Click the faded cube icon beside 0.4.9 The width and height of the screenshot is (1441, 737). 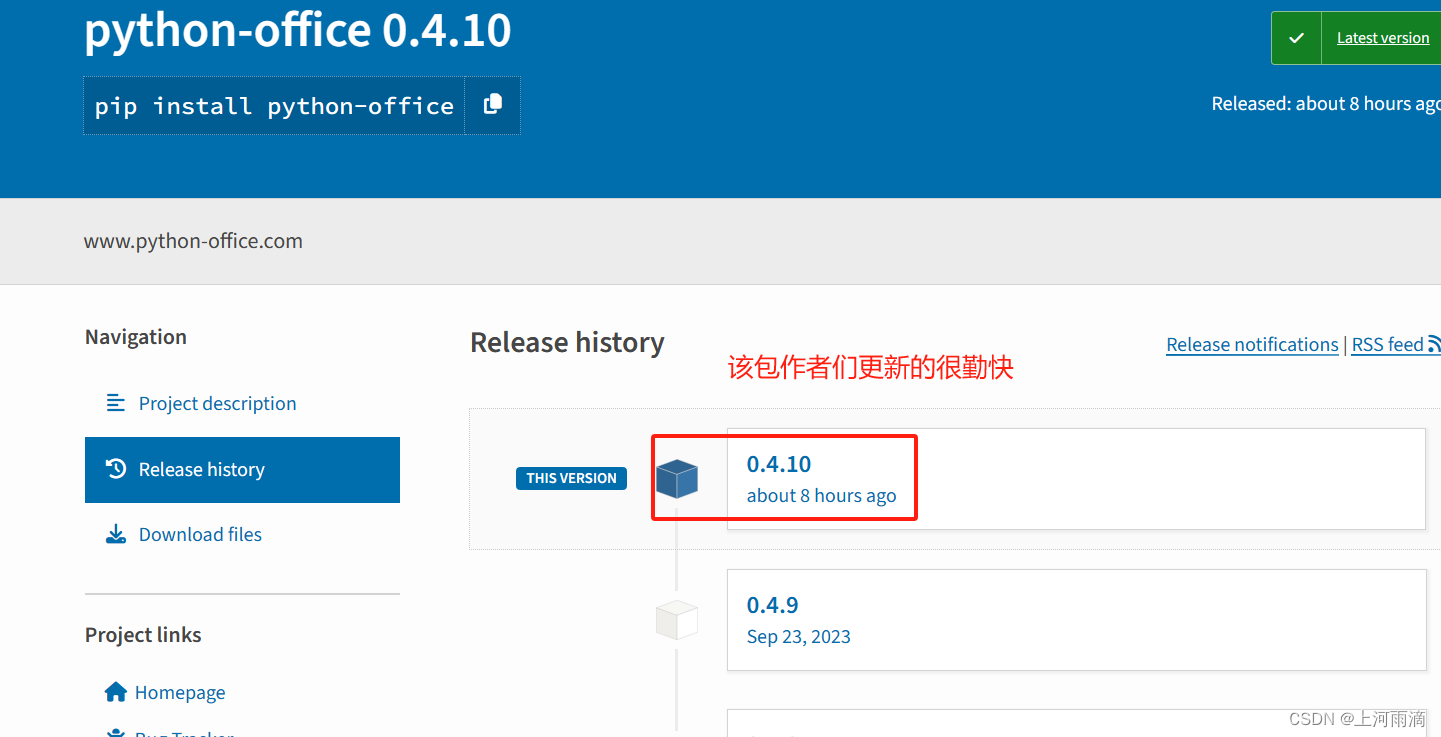tap(677, 619)
